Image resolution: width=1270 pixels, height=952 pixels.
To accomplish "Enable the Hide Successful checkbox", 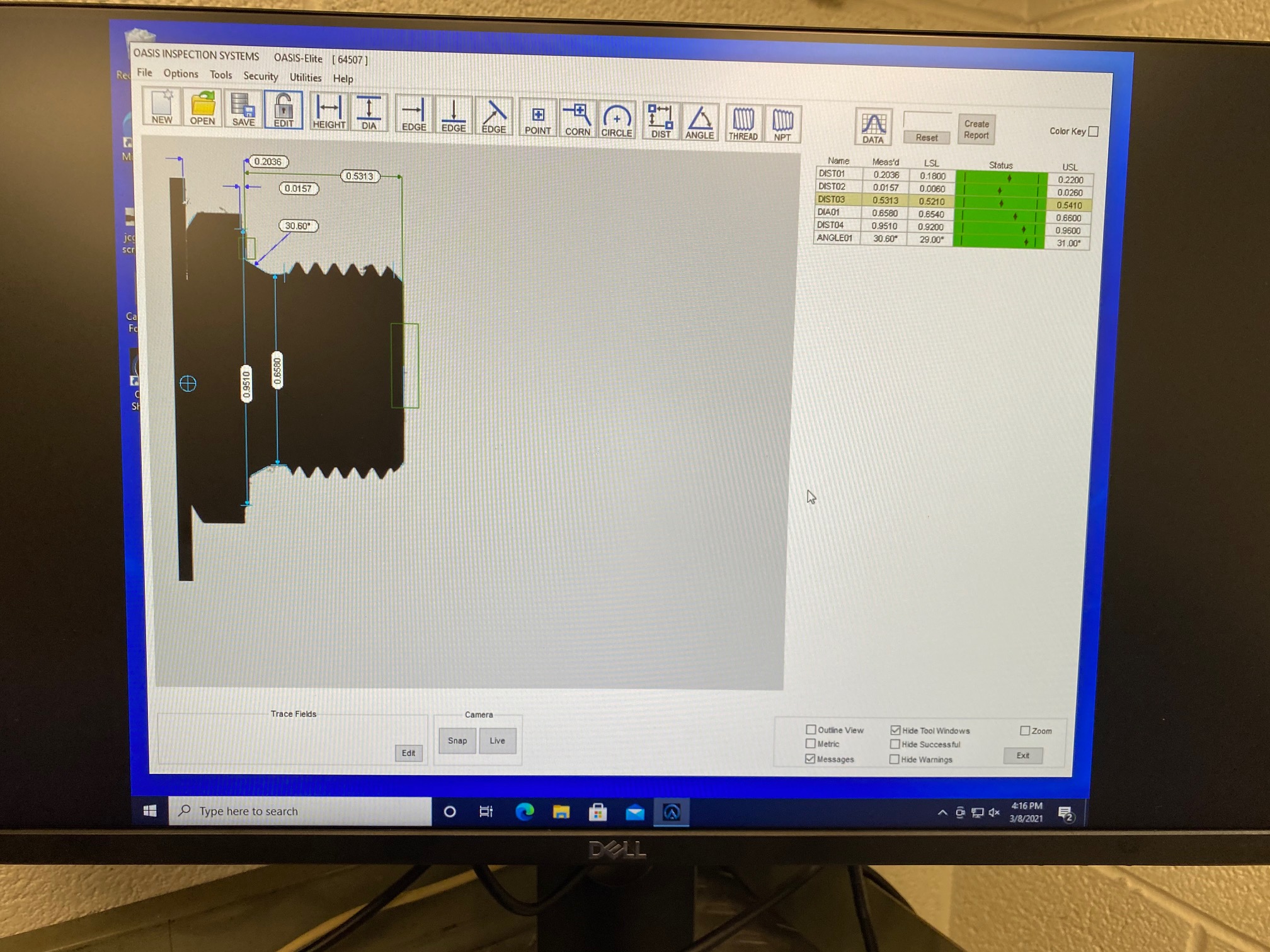I will pyautogui.click(x=895, y=744).
